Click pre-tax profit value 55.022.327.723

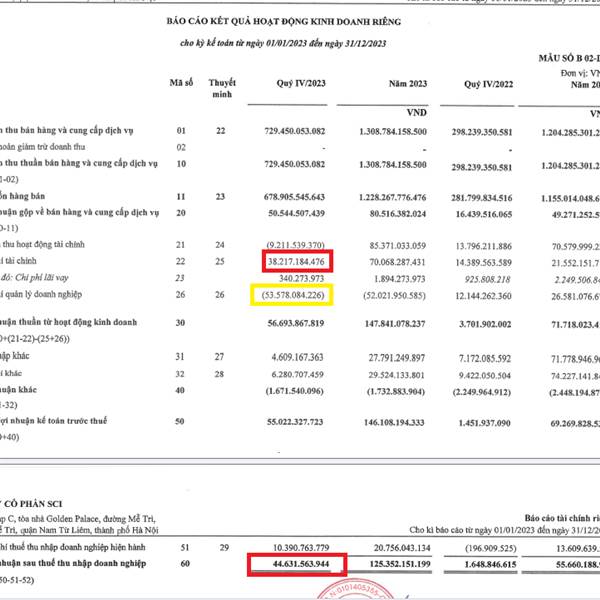point(295,422)
